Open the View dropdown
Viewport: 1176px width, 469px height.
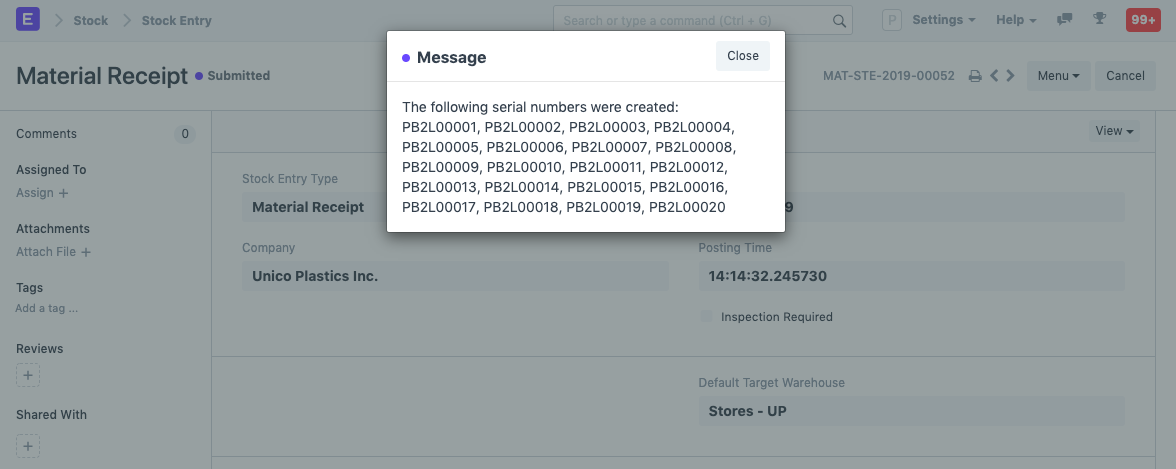pos(1114,131)
